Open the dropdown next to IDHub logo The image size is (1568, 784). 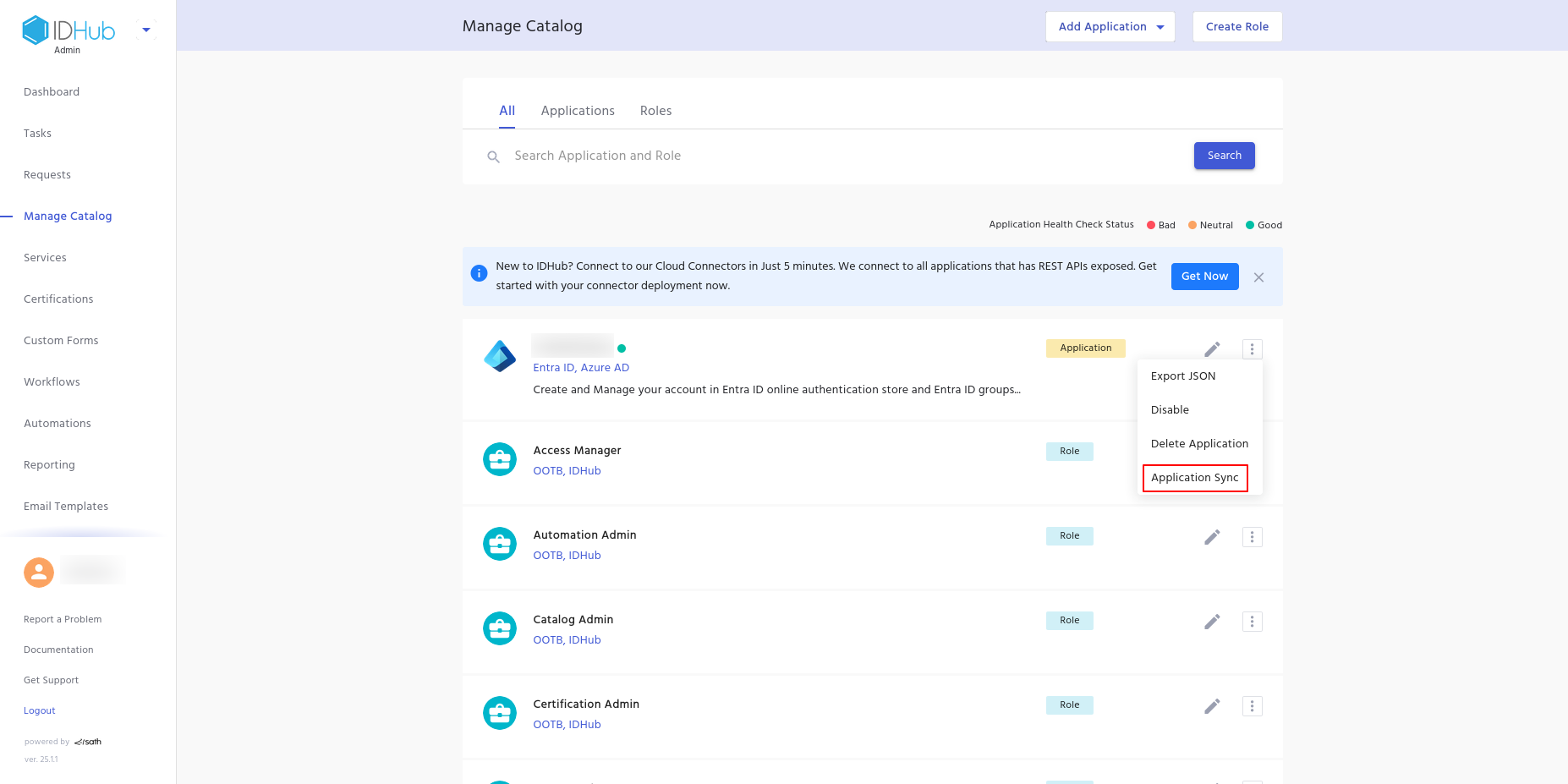tap(146, 30)
